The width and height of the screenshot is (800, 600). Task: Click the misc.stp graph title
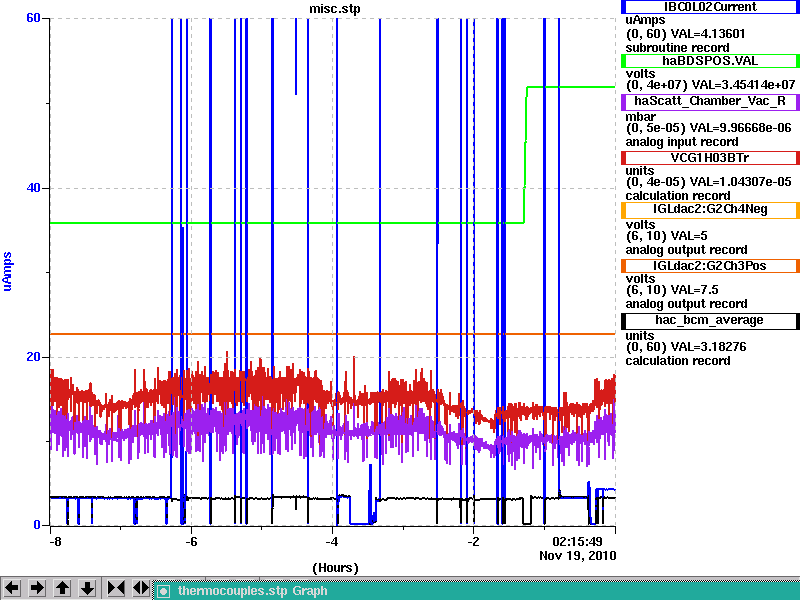[x=335, y=9]
